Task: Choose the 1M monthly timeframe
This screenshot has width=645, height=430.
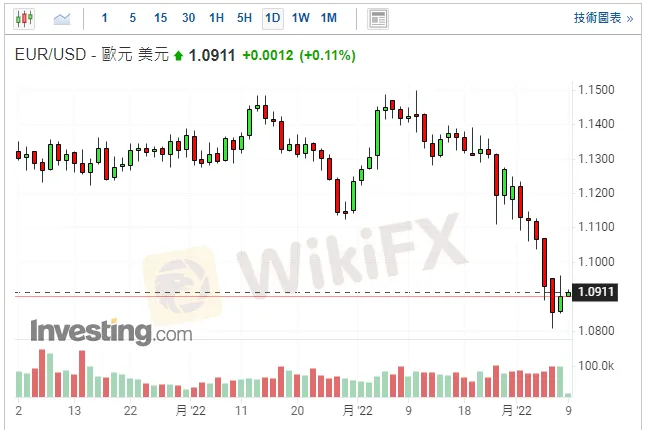Action: (329, 18)
